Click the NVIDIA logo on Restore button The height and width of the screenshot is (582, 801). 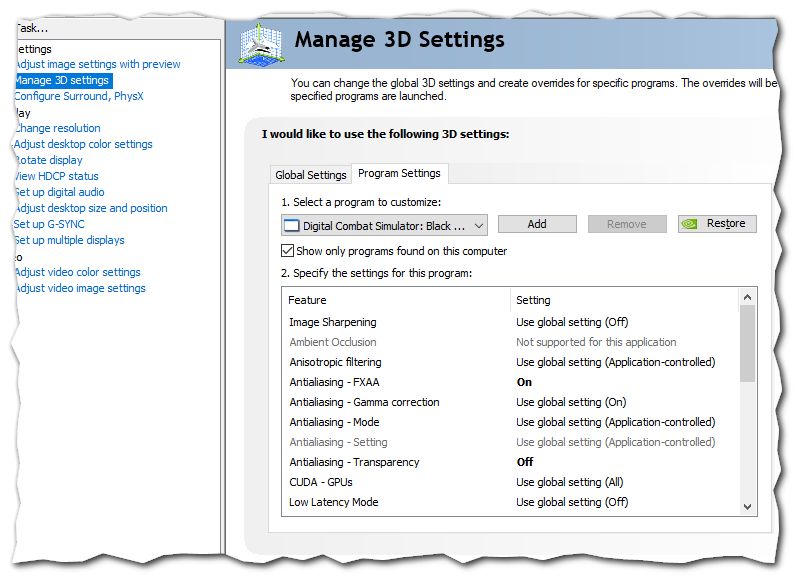pyautogui.click(x=689, y=224)
